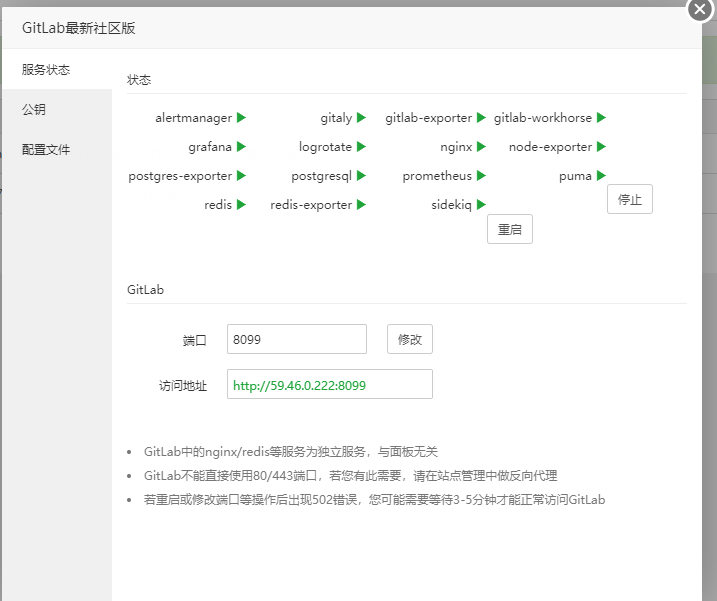Click the 状态 section heading
Image resolution: width=717 pixels, height=601 pixels.
coord(139,80)
